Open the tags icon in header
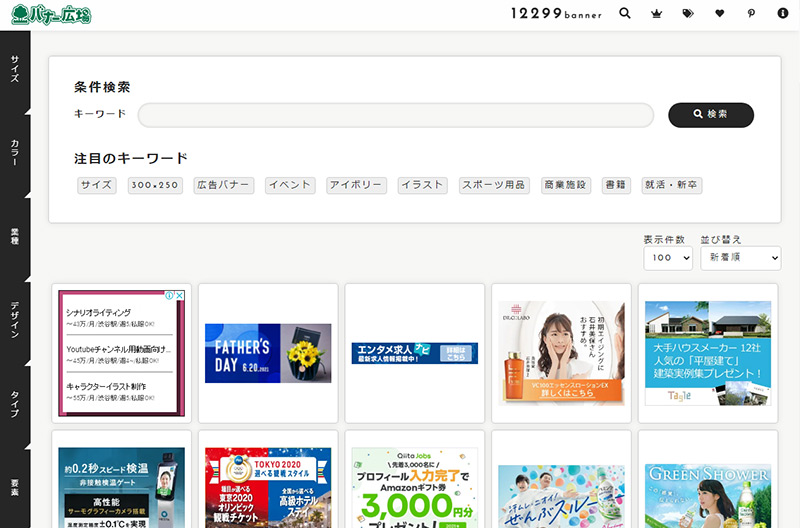Image resolution: width=800 pixels, height=528 pixels. point(688,14)
